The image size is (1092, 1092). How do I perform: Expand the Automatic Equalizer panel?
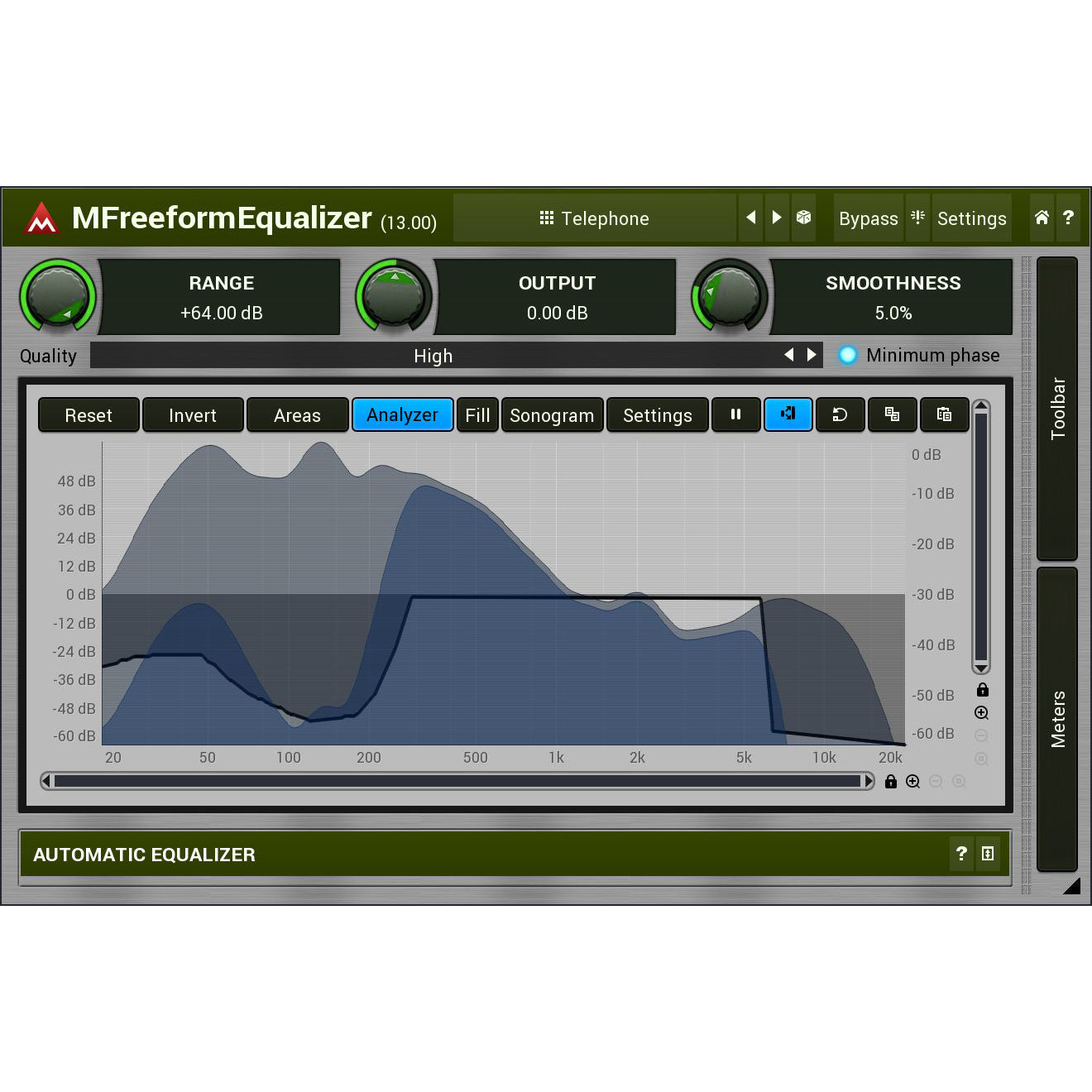pyautogui.click(x=988, y=854)
